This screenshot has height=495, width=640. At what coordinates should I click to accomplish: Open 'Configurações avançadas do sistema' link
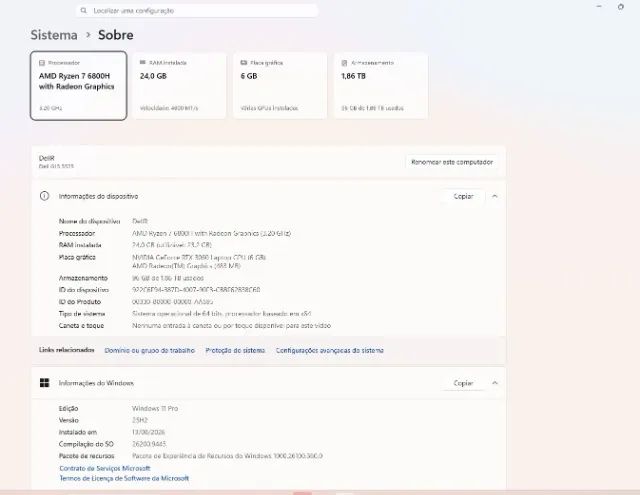[x=329, y=350]
